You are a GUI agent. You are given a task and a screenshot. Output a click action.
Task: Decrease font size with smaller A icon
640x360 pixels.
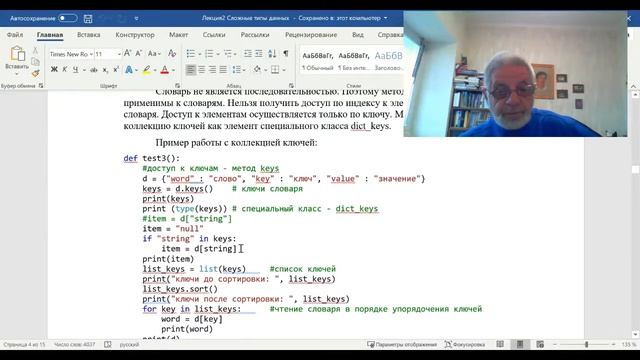tap(138, 53)
